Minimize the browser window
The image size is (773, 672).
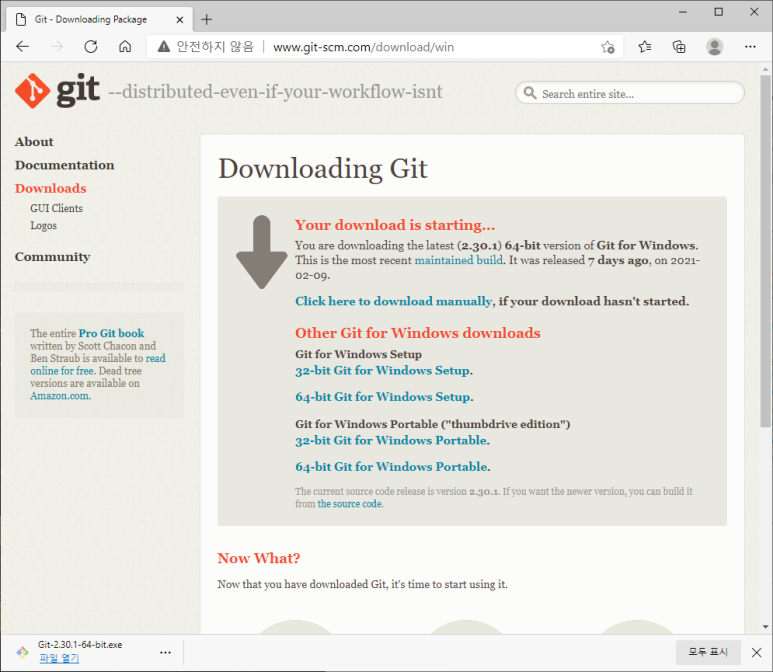point(683,12)
